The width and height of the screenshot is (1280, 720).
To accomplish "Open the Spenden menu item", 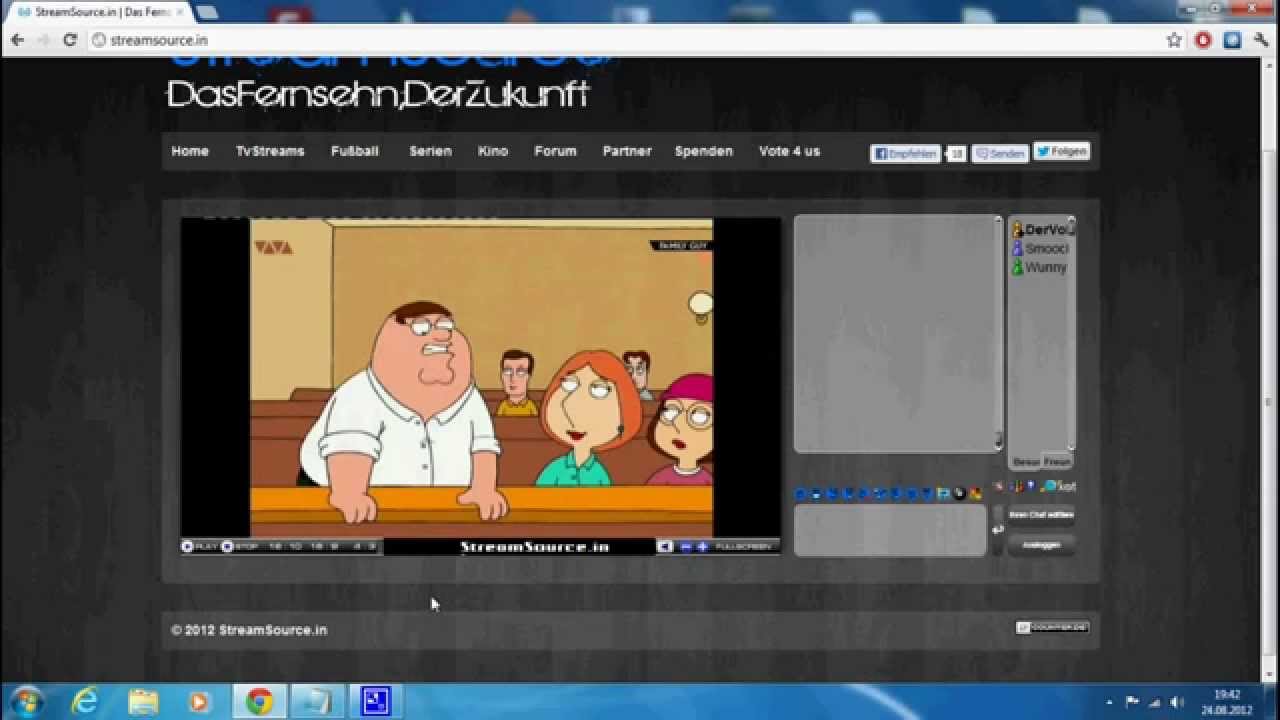I will (x=704, y=151).
